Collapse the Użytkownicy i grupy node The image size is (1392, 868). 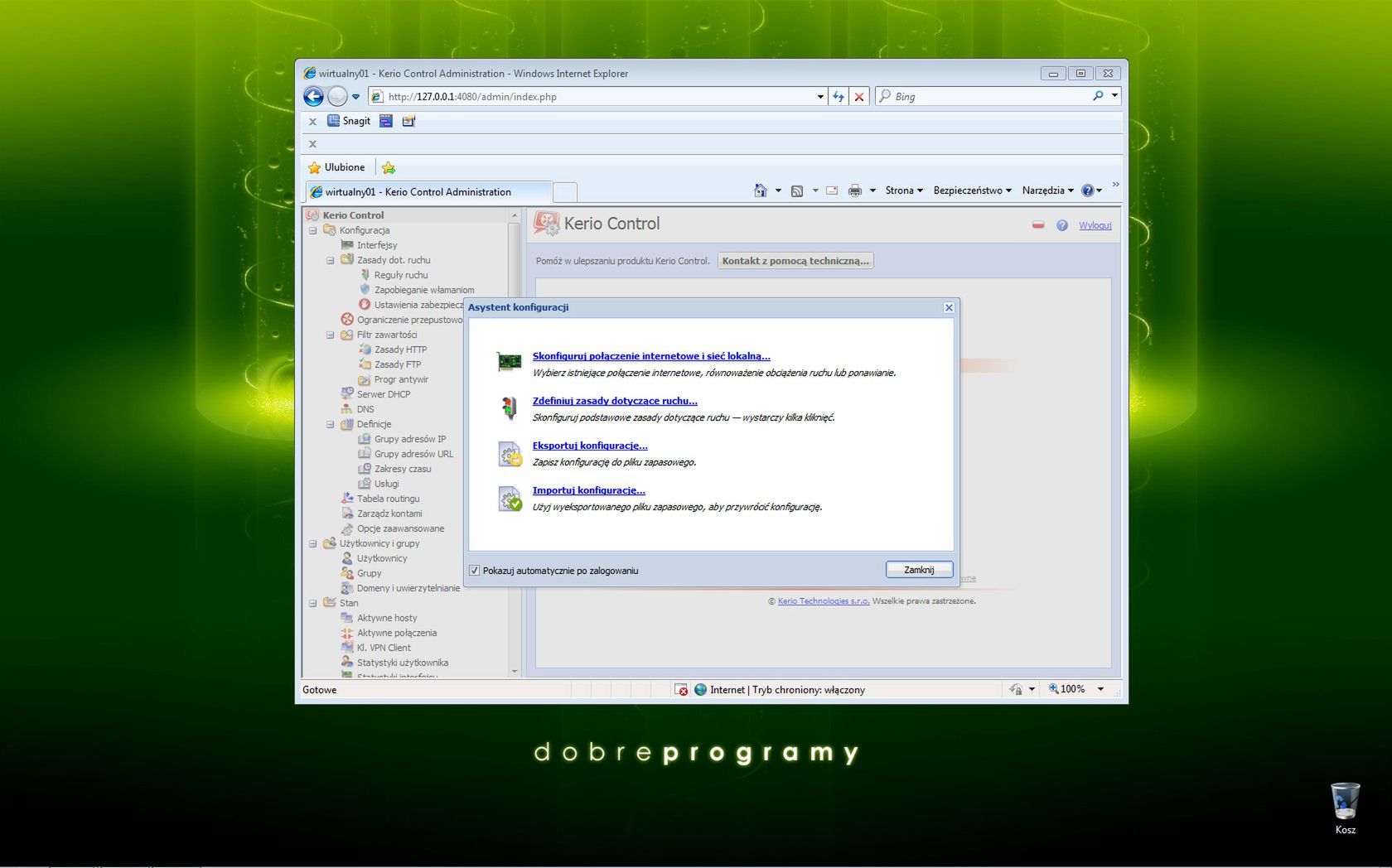[x=313, y=543]
